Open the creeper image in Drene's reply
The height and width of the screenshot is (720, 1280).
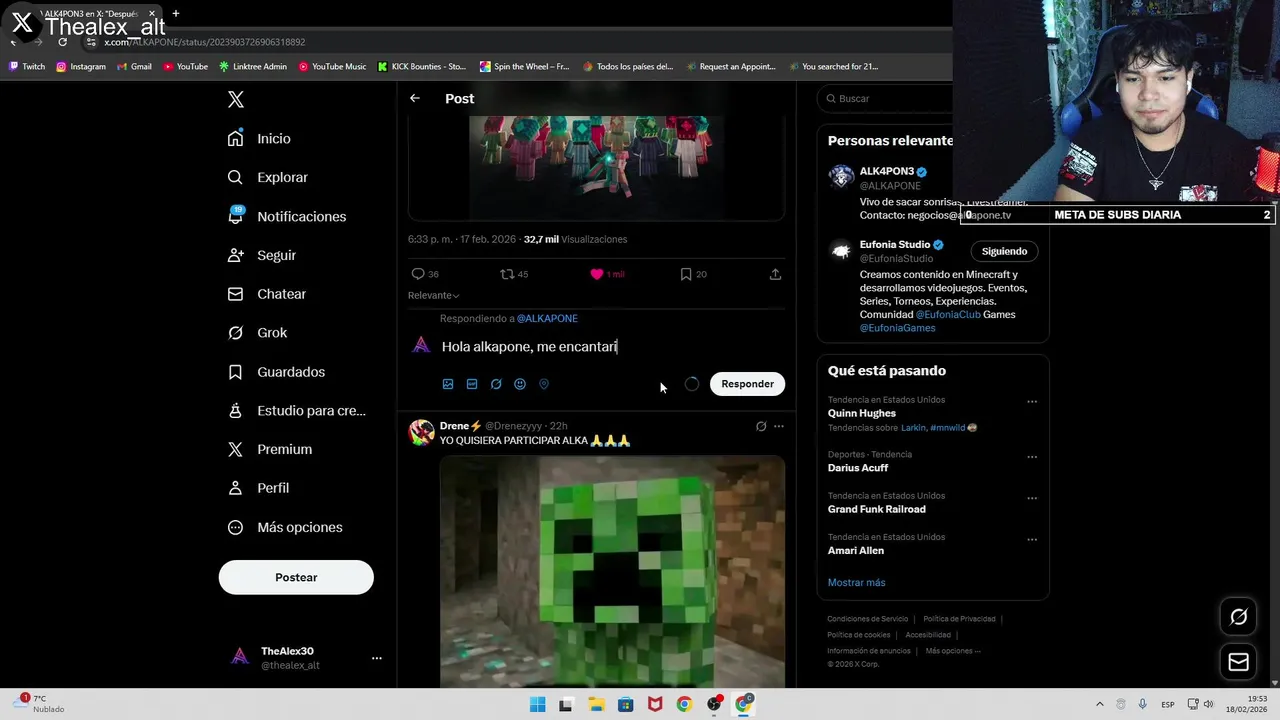point(612,571)
